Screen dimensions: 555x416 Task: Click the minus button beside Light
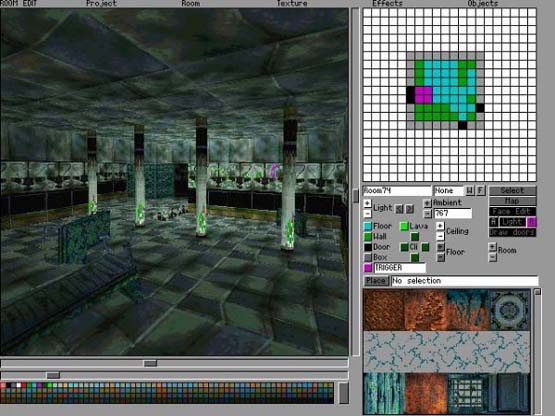tap(367, 213)
